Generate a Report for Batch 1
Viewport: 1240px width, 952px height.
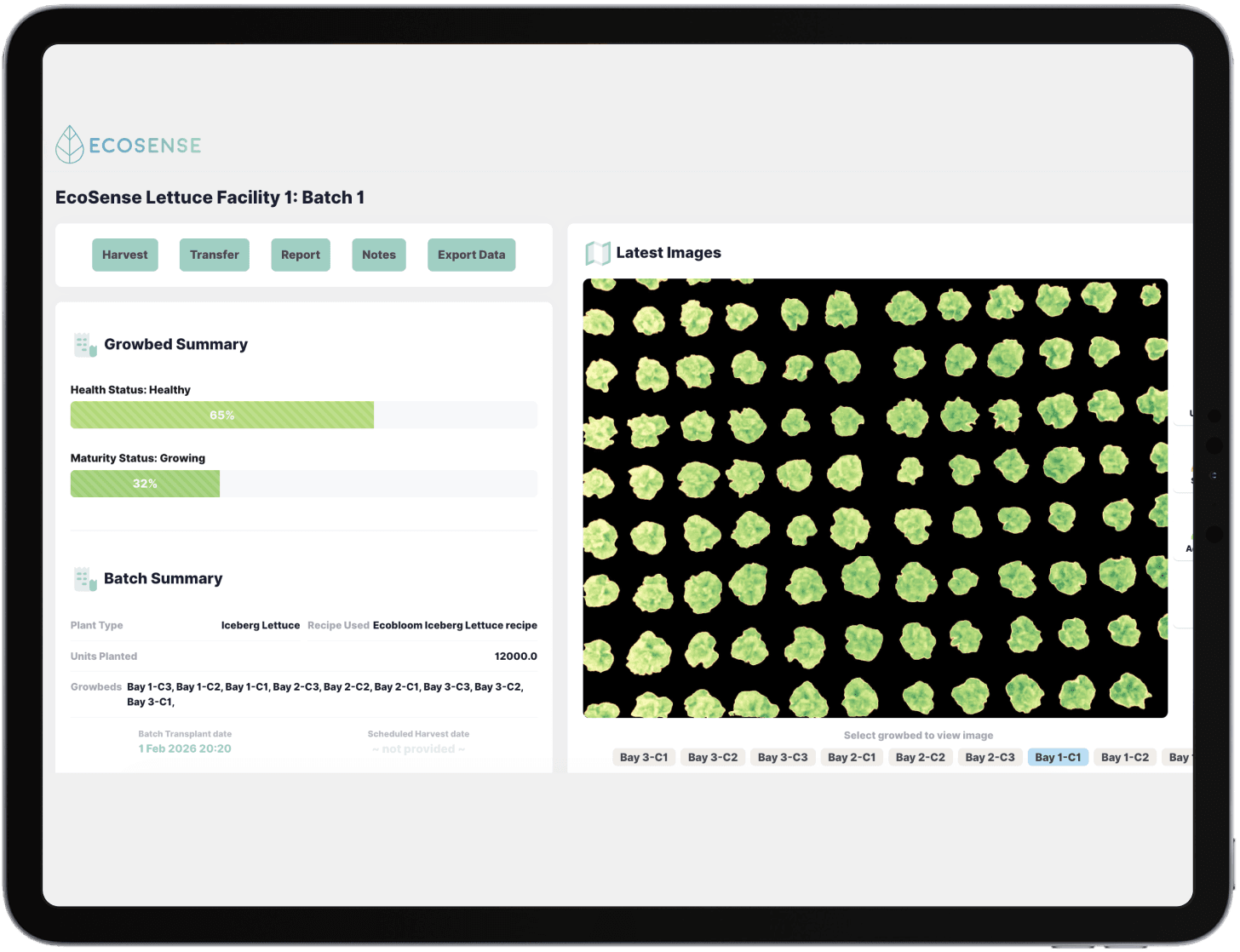point(301,255)
